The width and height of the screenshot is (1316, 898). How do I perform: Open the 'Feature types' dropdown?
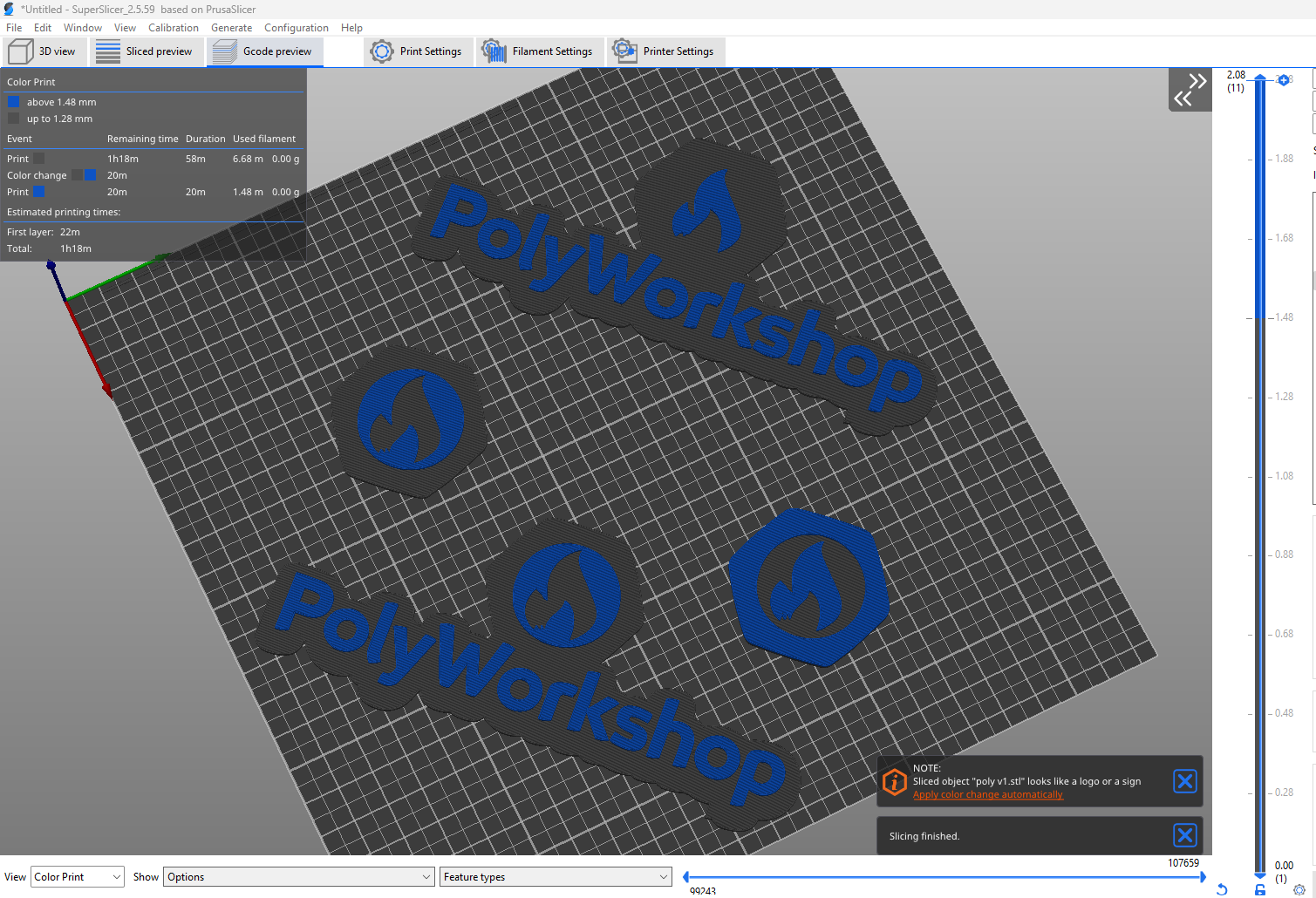556,876
